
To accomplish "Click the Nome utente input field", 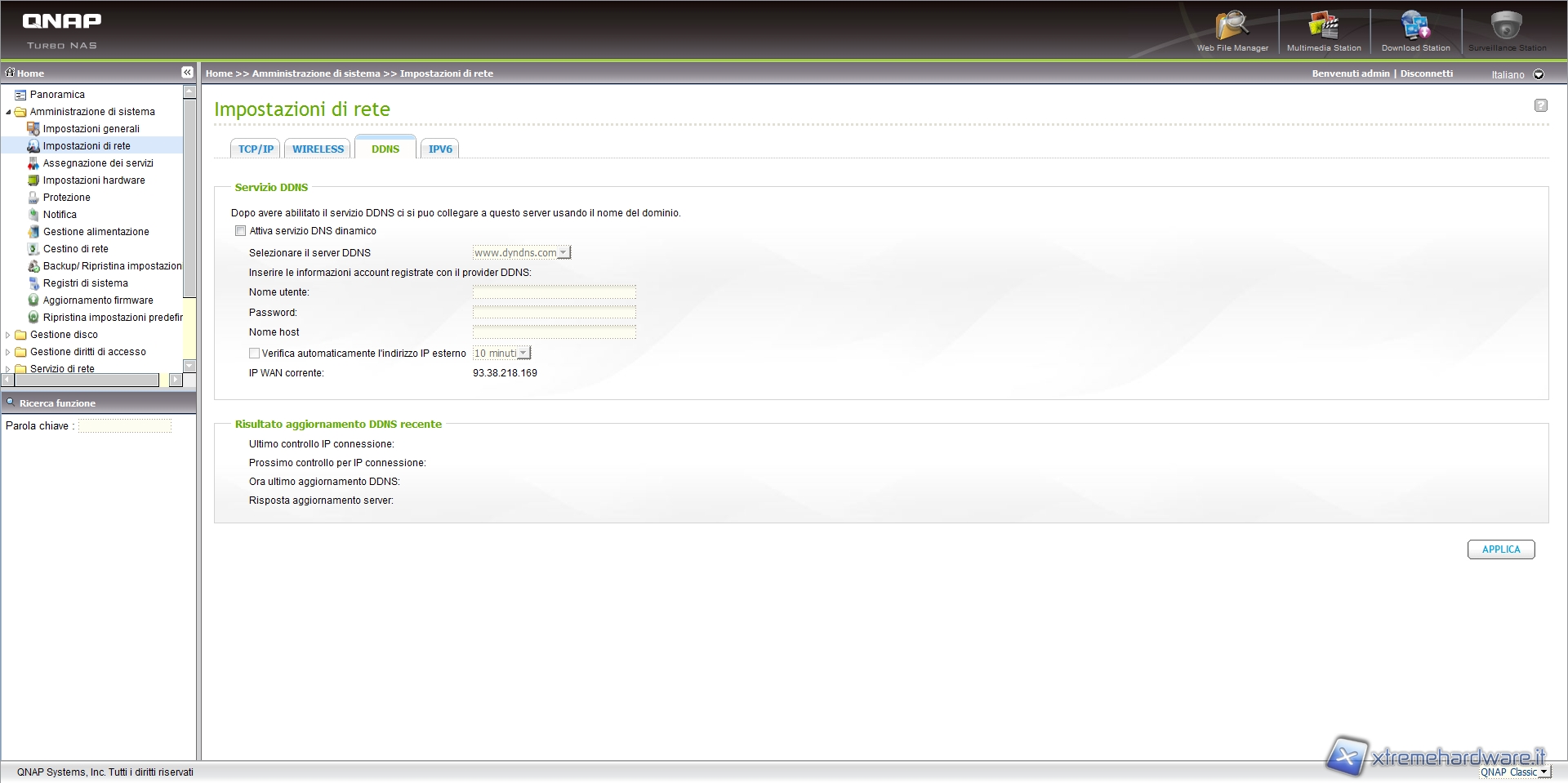I will [554, 292].
